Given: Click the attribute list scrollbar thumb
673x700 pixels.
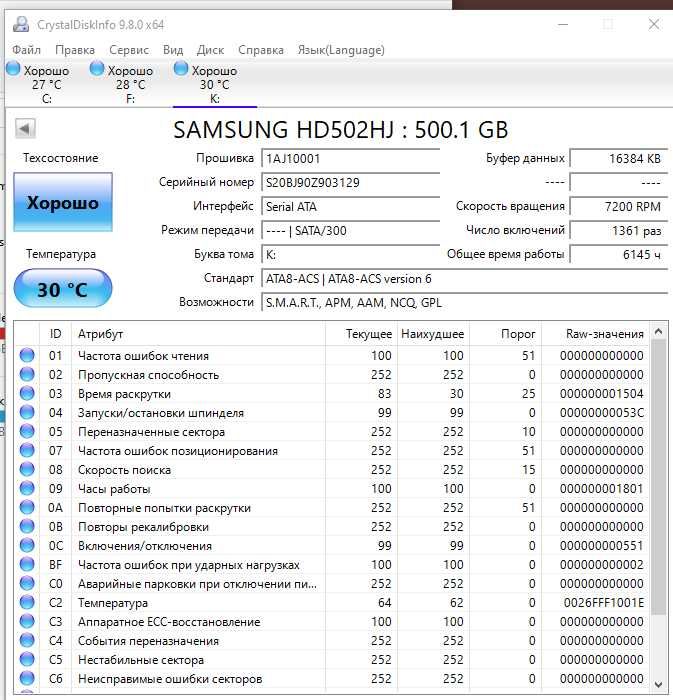Looking at the screenshot, I should click(x=658, y=476).
